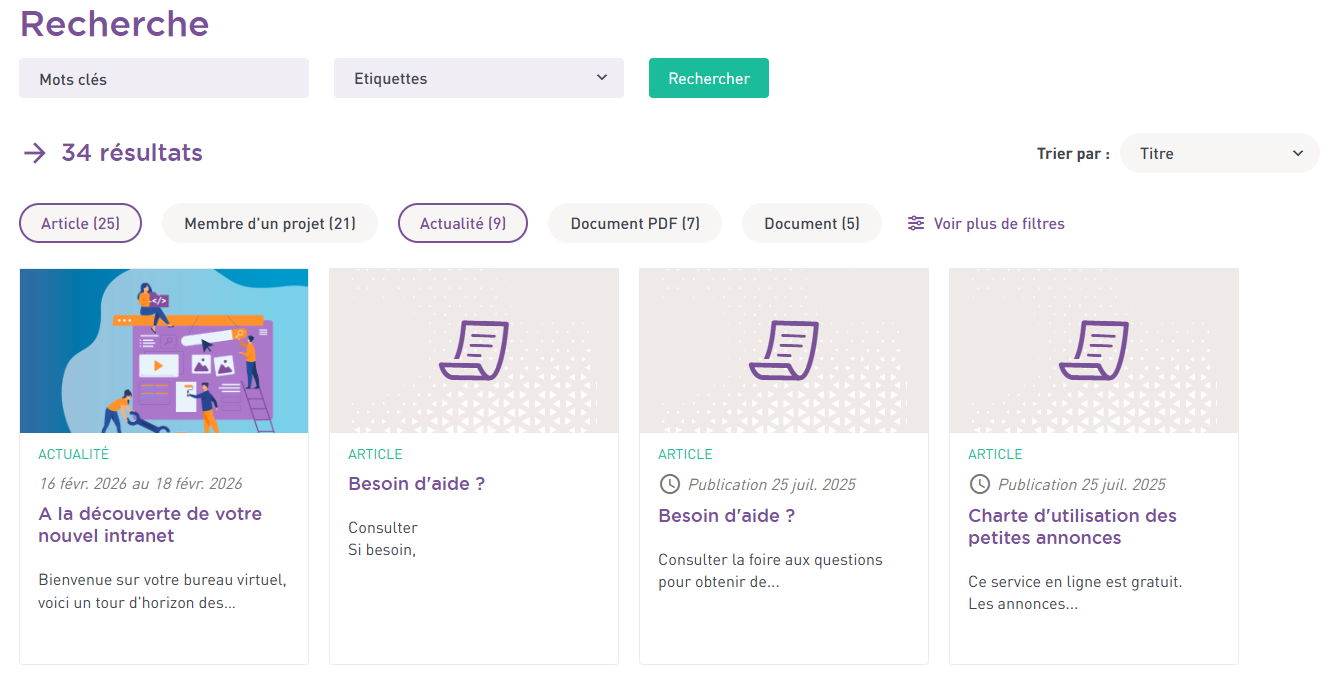Screen dimensions: 1336x676
Task: Enable the Document PDF (7) filter
Action: coord(635,224)
